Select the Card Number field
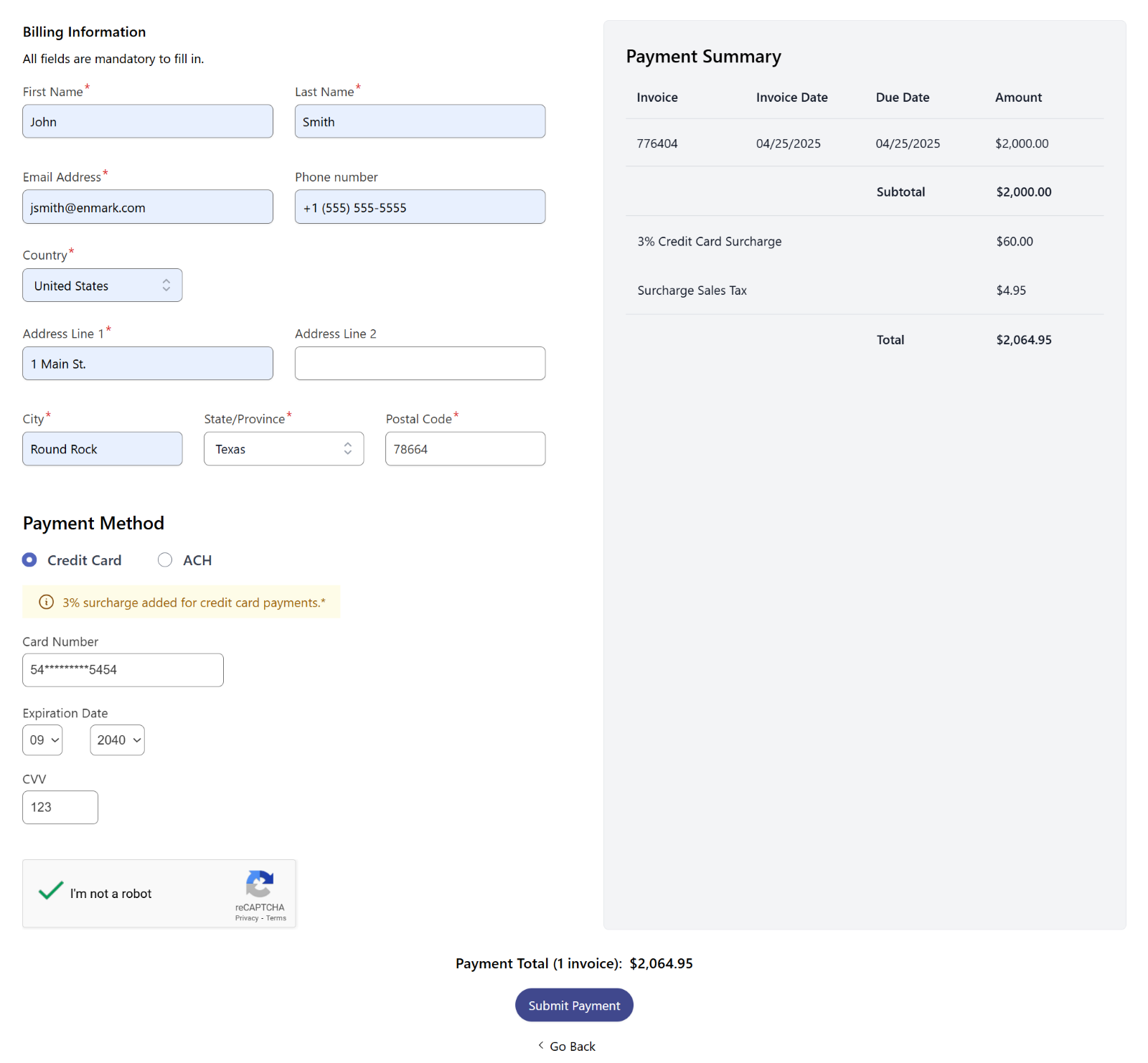 click(122, 669)
